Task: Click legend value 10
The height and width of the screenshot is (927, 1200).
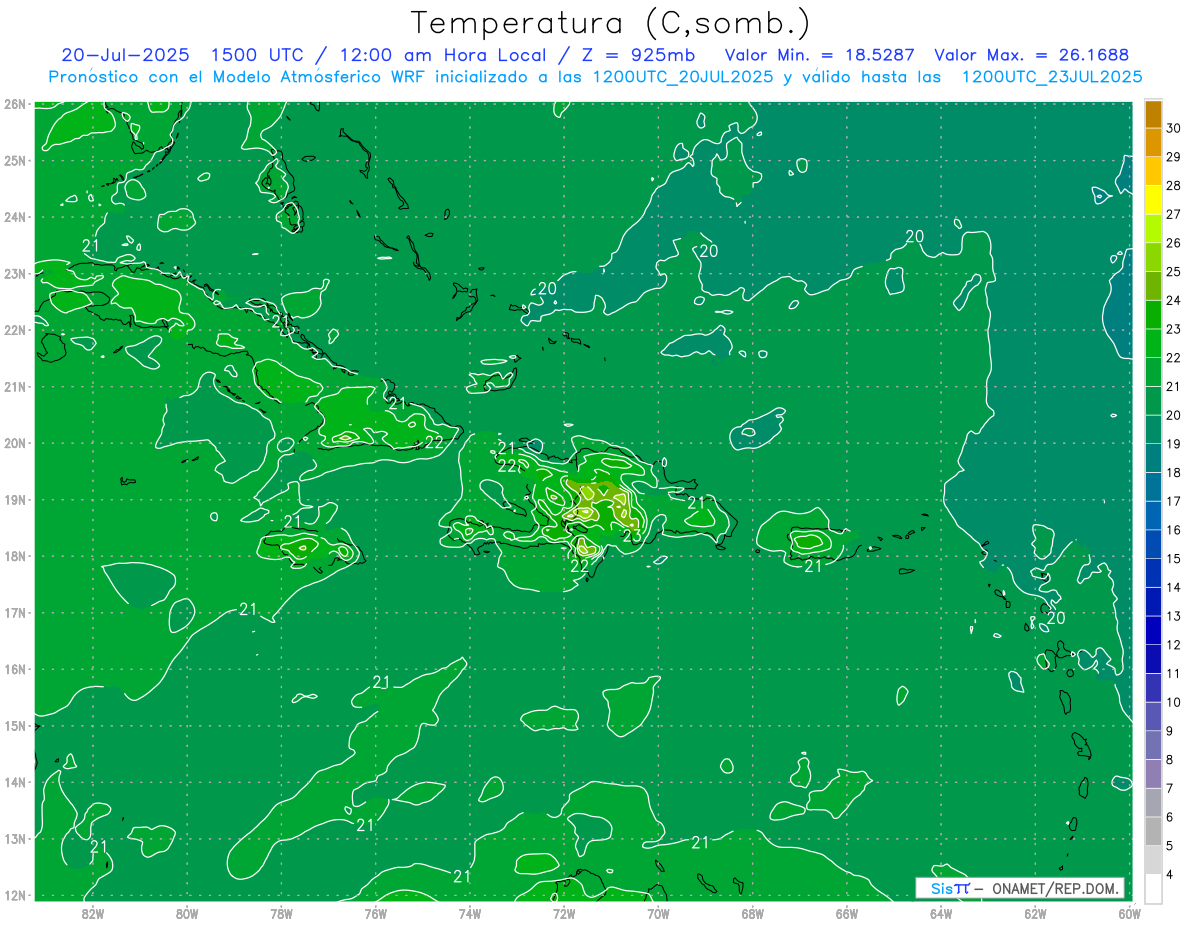Action: pos(1174,702)
